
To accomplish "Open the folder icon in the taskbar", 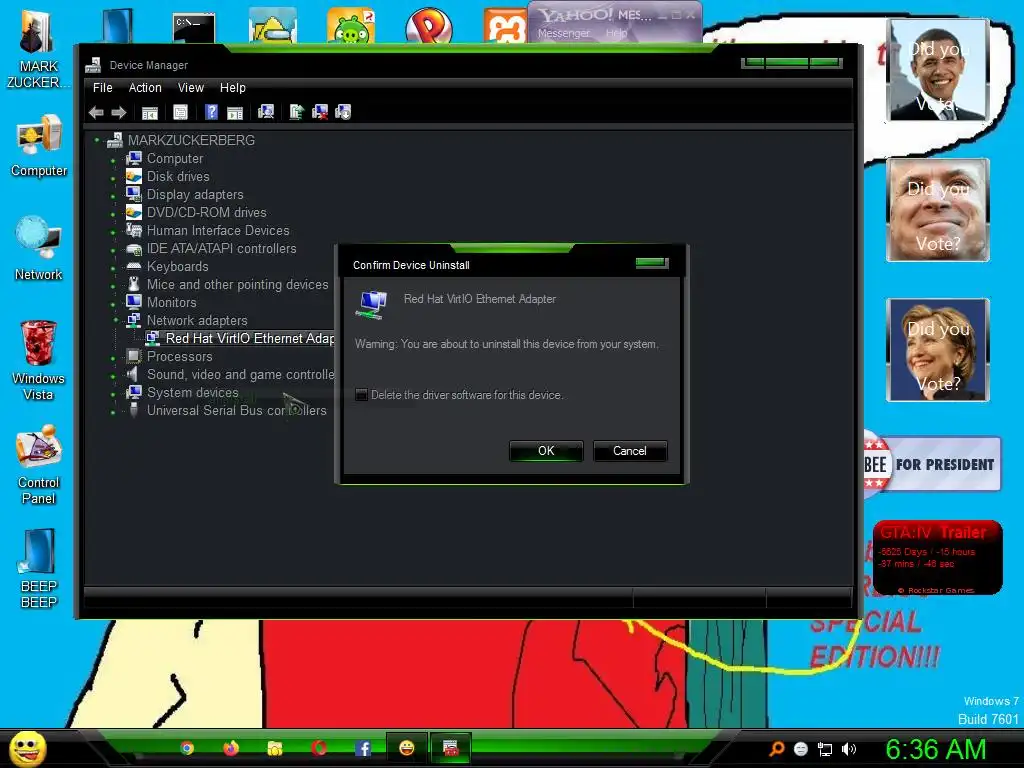I will [x=274, y=748].
